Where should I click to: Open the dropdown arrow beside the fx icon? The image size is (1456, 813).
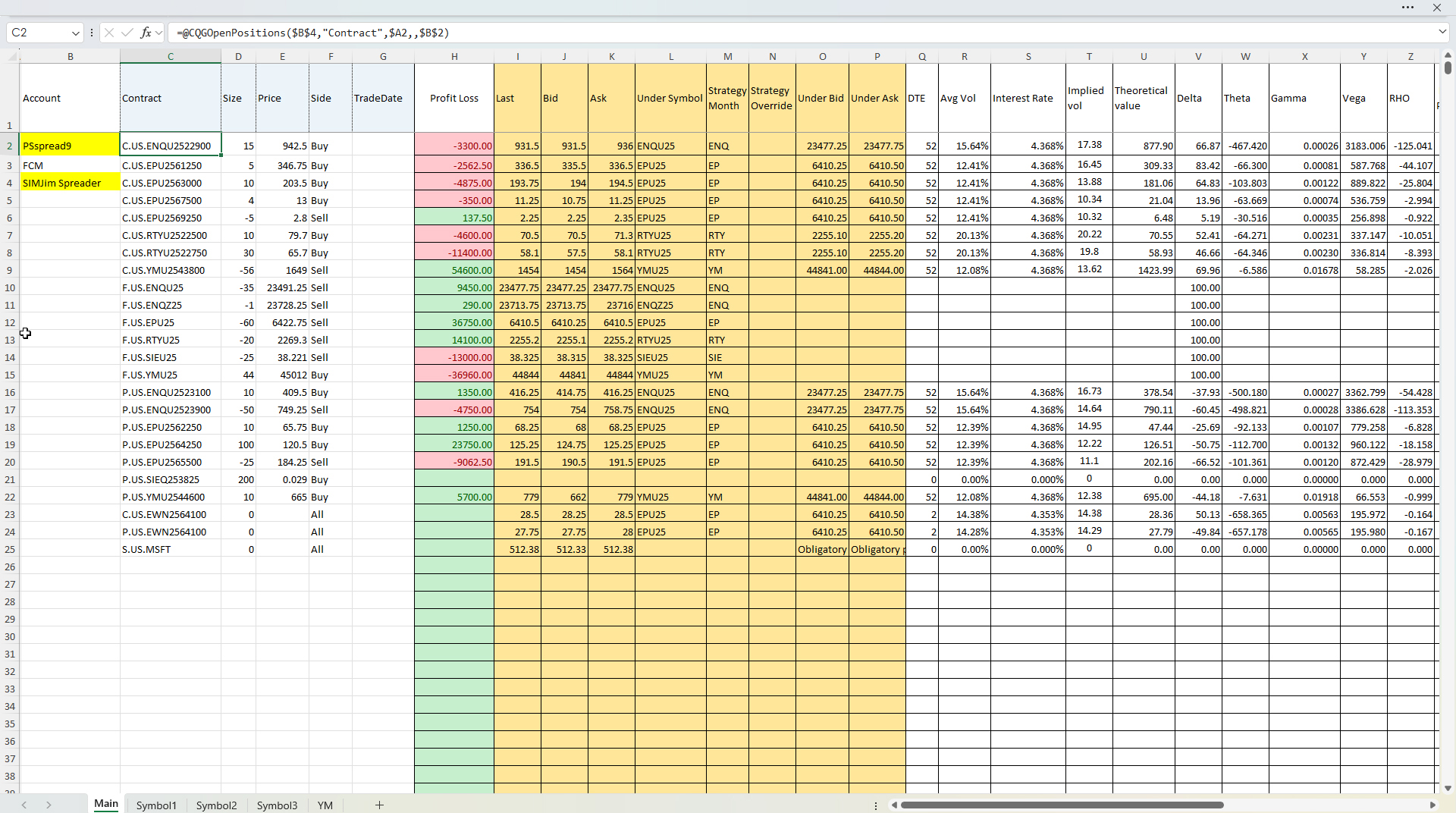click(158, 33)
